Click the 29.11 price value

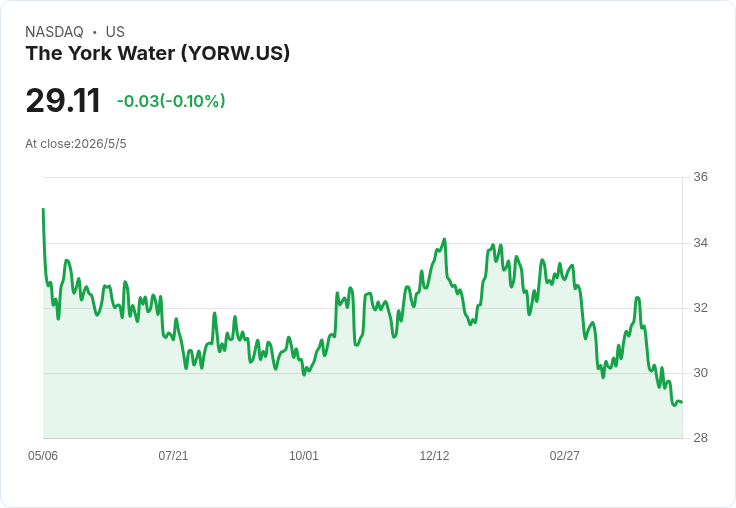(63, 100)
